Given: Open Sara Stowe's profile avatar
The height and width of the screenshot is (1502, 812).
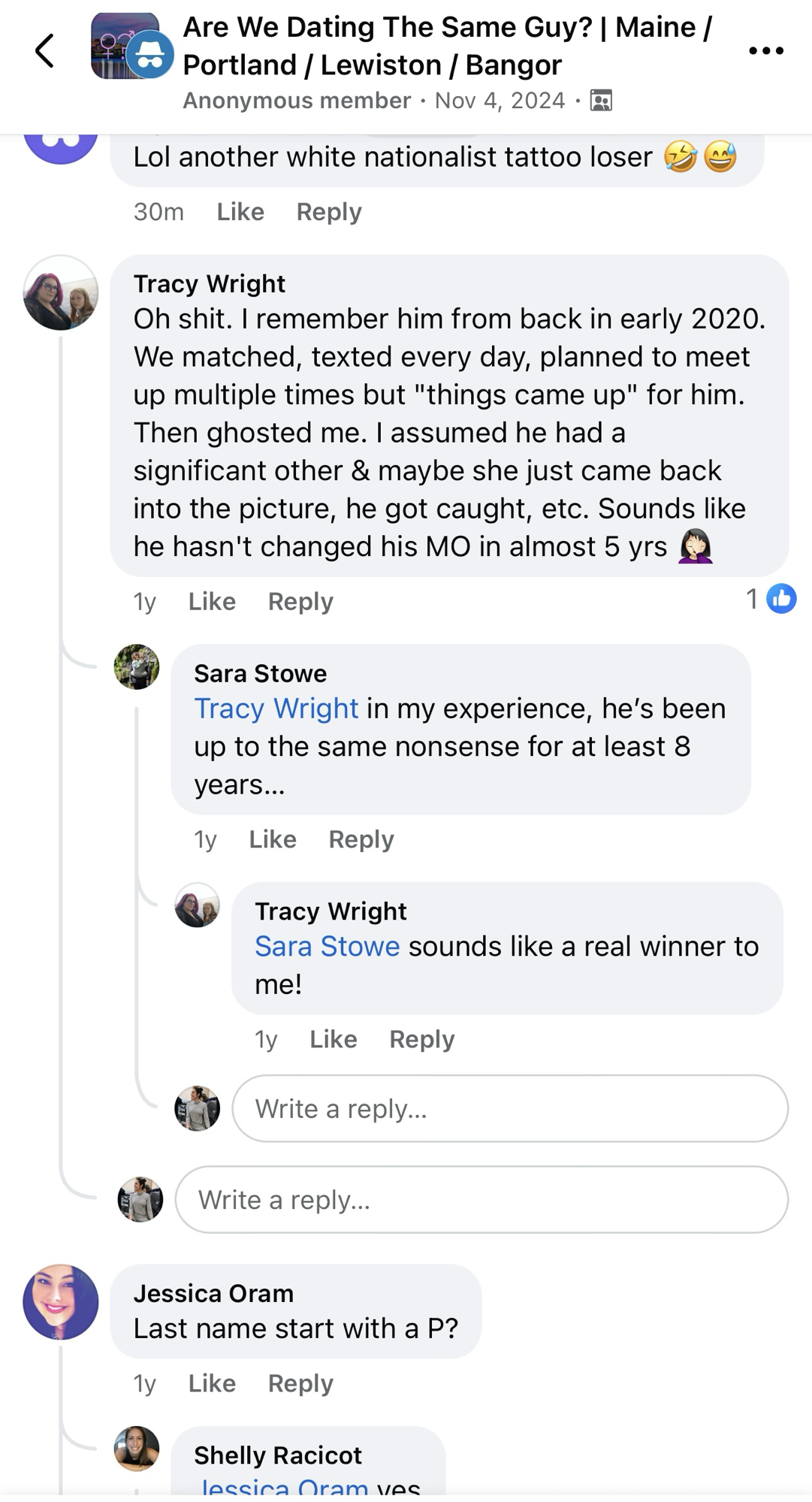Looking at the screenshot, I should 137,666.
